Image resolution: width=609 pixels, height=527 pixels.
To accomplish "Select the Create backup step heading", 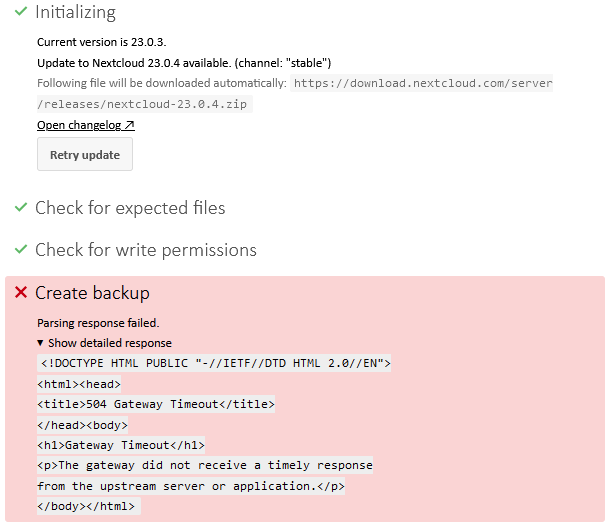I will 92,293.
